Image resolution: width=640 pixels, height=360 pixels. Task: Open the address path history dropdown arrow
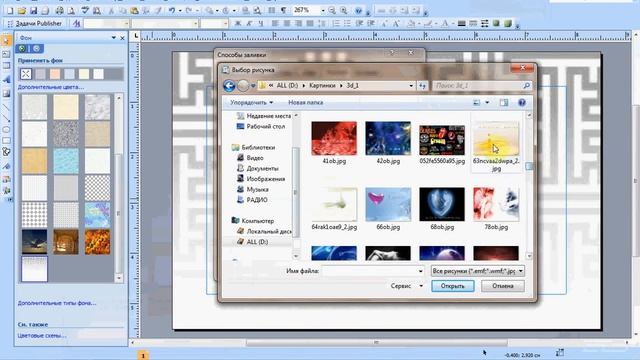411,86
